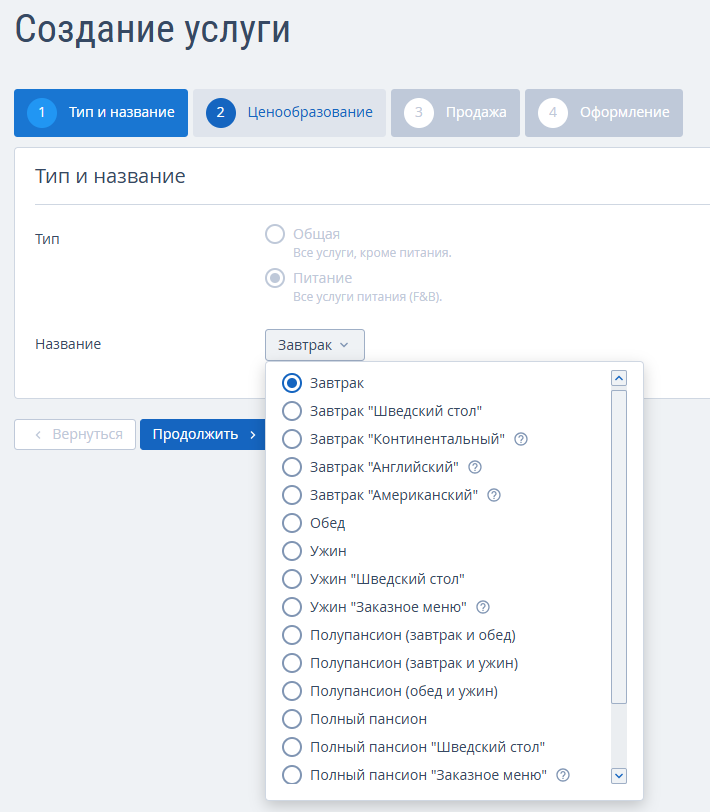This screenshot has height=812, width=710.
Task: Click step number 2 circle icon
Action: (221, 112)
